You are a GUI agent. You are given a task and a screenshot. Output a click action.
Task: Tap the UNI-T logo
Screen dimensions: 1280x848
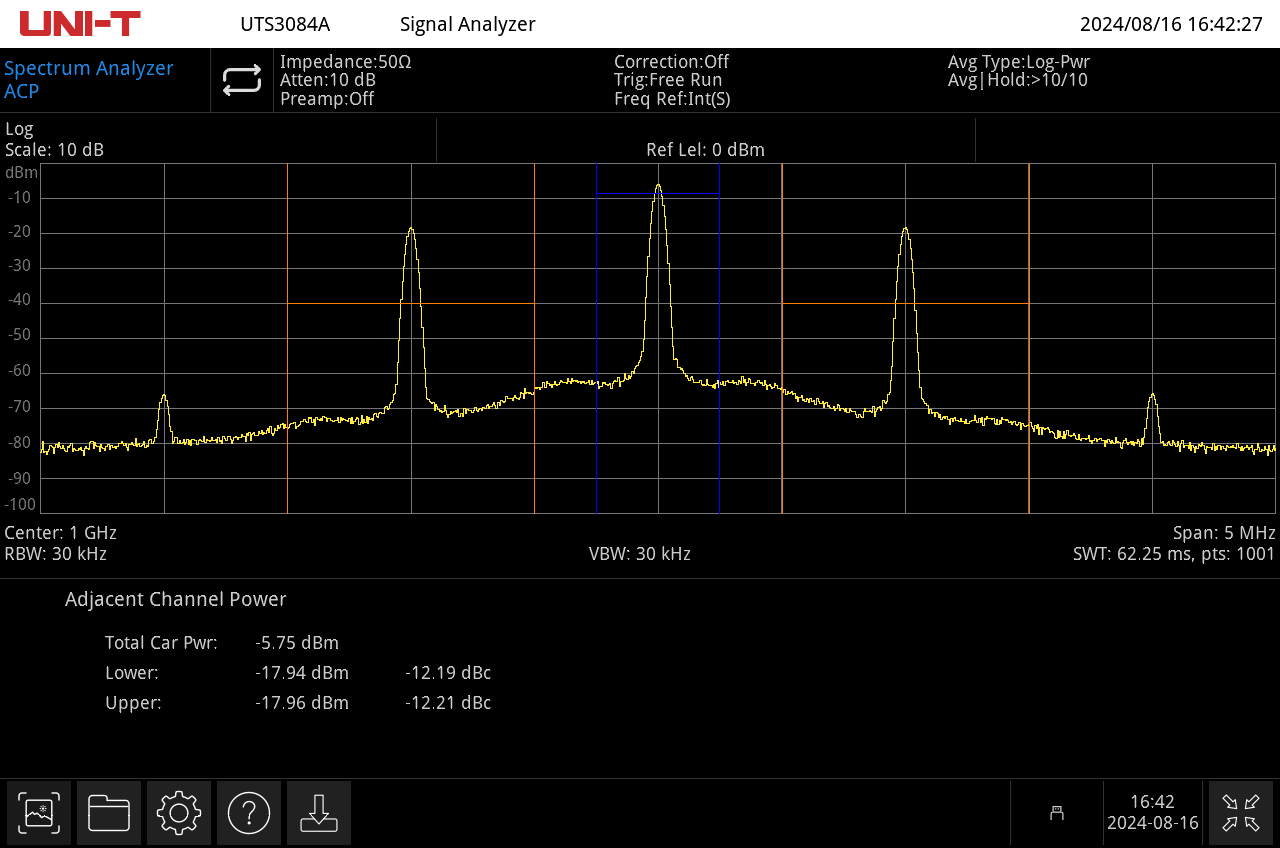pyautogui.click(x=80, y=24)
